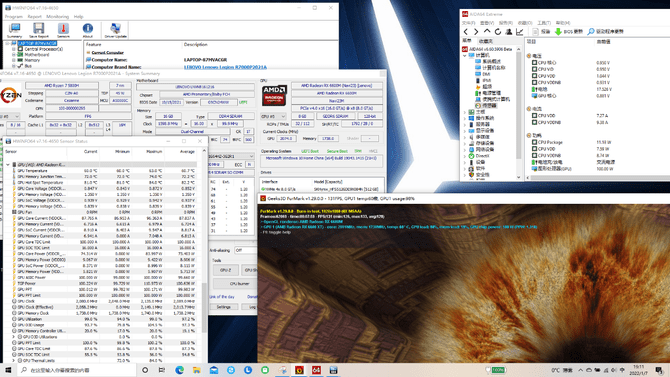Open Sensors via the thermometer icon
This screenshot has height=377, width=670.
(63, 30)
